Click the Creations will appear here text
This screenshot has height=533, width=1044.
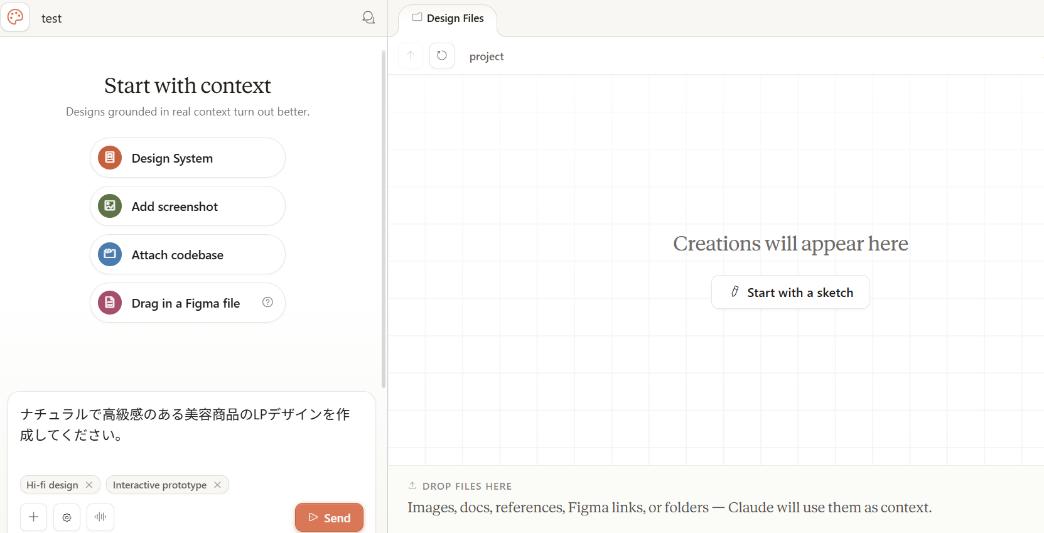[790, 244]
